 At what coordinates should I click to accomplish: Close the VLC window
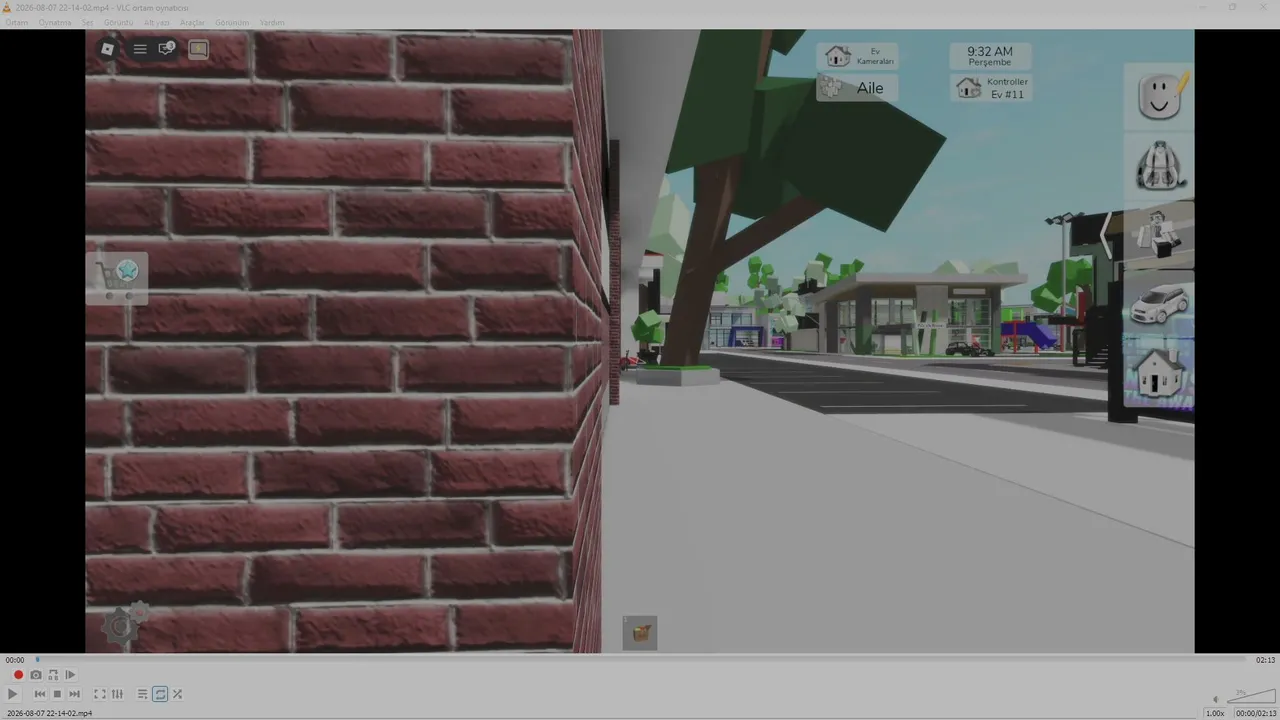pos(1263,7)
